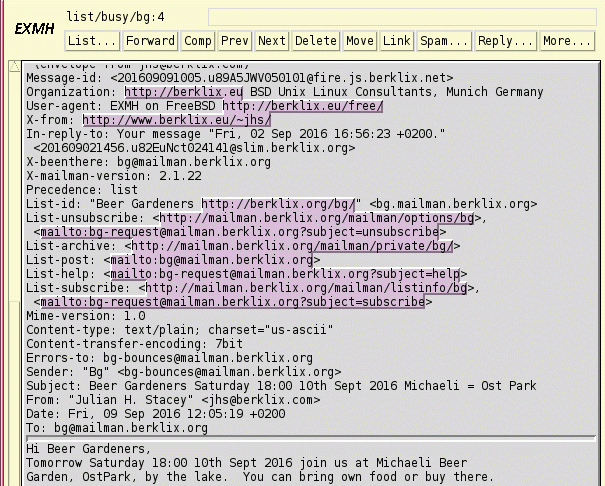Go to previous message with Prev

click(x=235, y=41)
